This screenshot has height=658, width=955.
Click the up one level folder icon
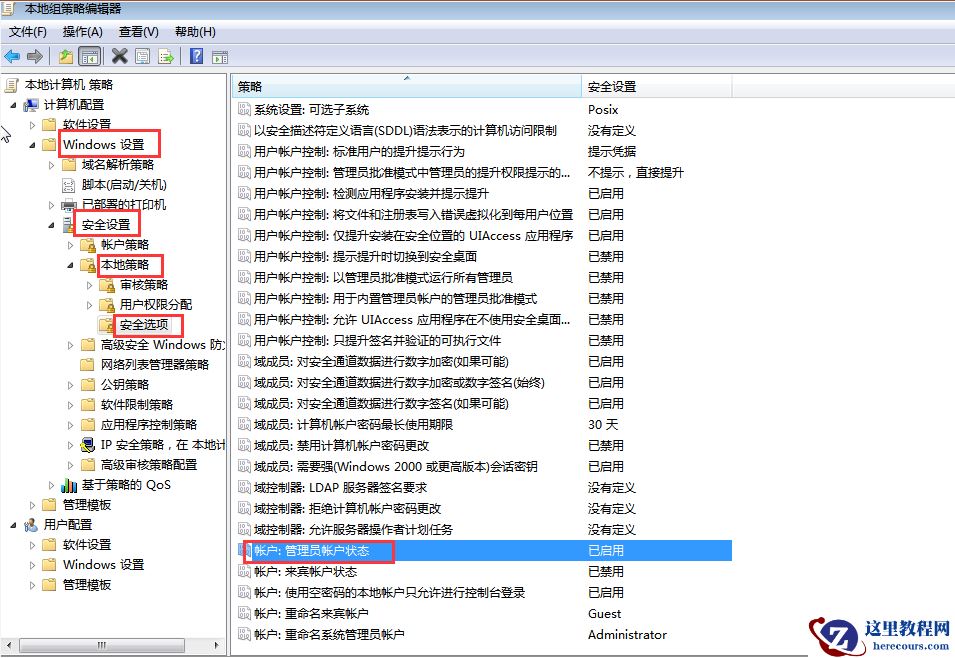point(65,56)
